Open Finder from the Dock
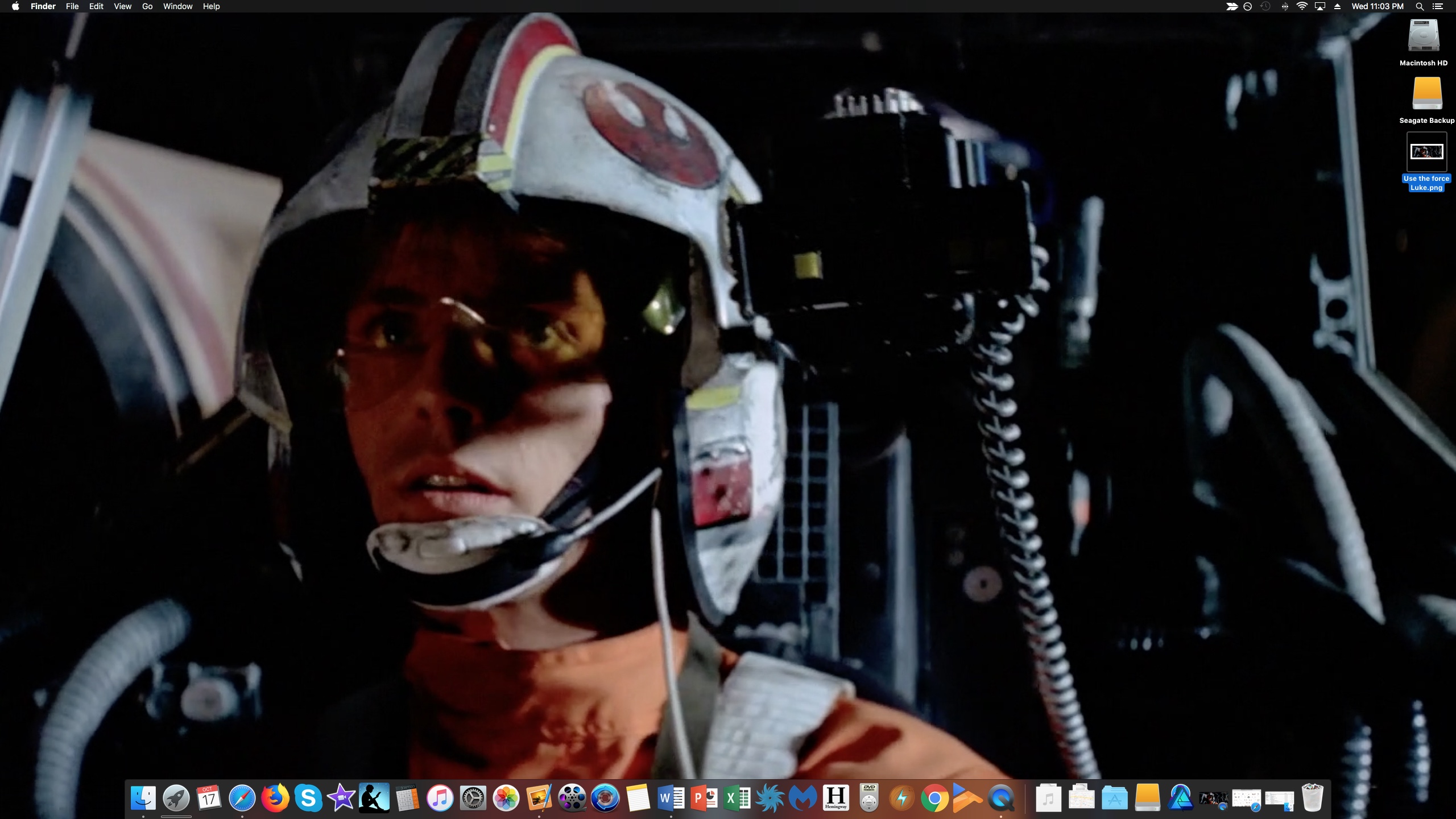 click(x=143, y=798)
